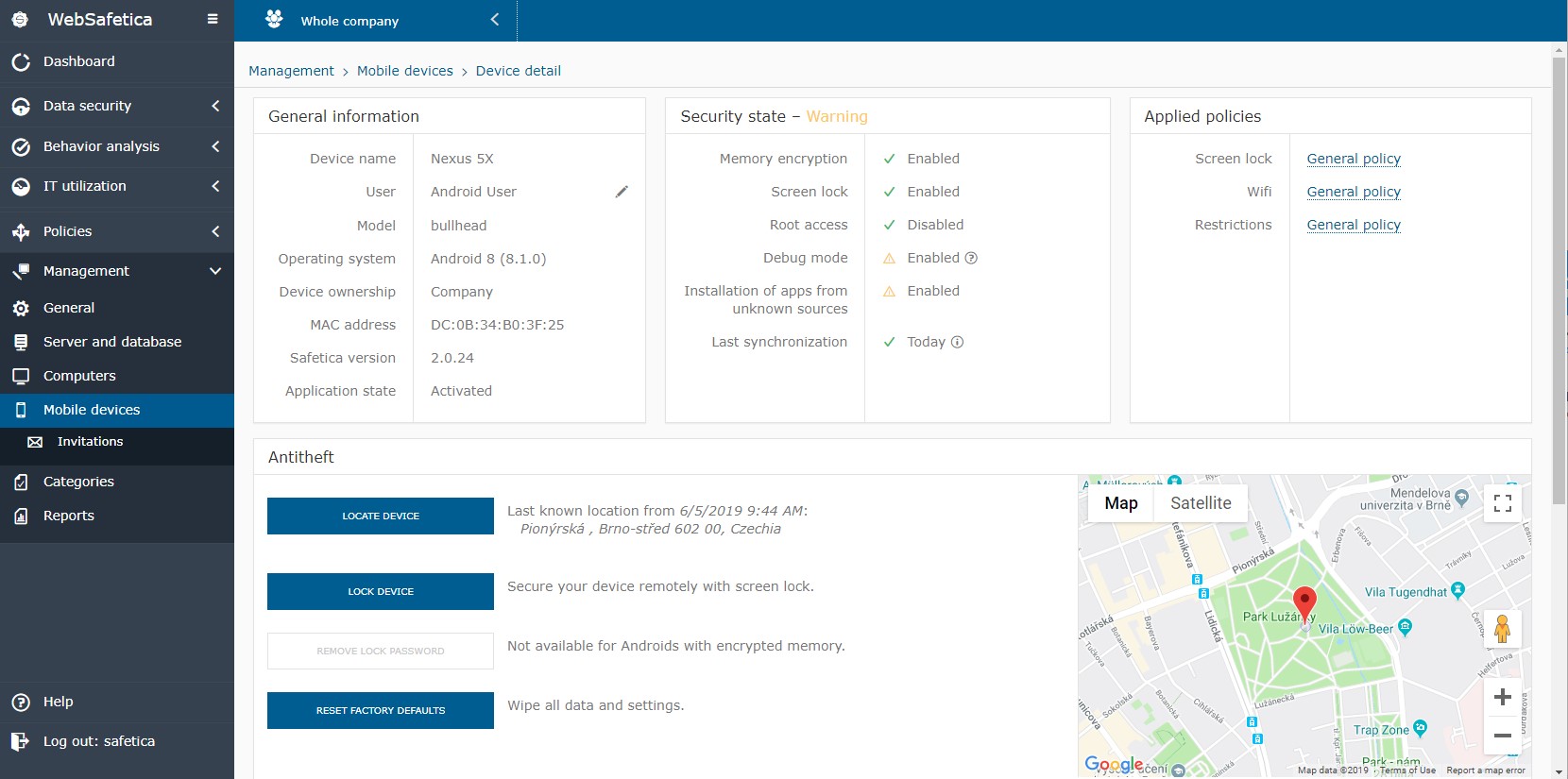Click the MAC address value DC:0B:34:B0:3F:25
Image resolution: width=1568 pixels, height=779 pixels.
pyautogui.click(x=497, y=325)
